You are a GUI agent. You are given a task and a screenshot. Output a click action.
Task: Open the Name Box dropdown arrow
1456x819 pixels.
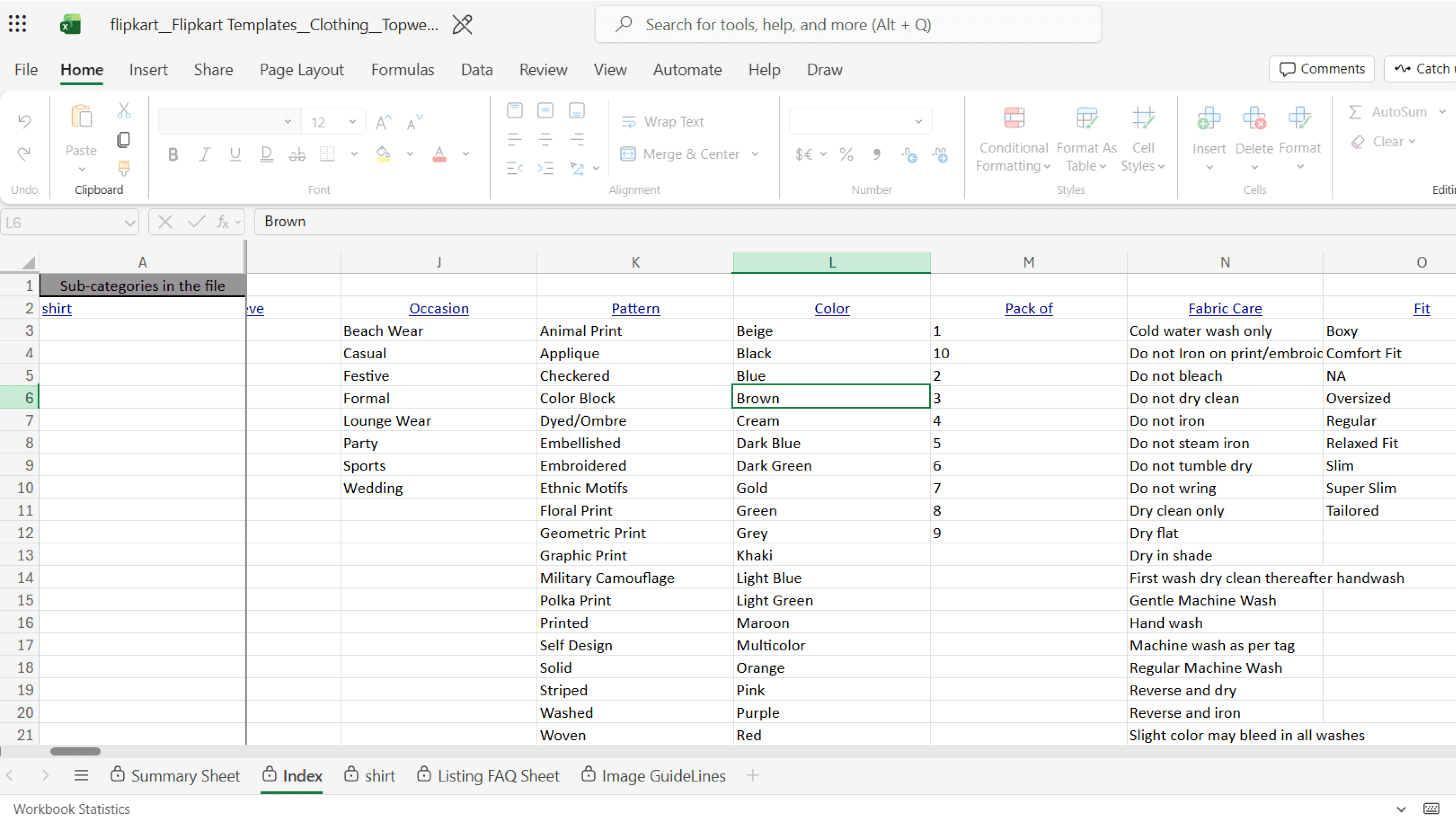point(129,223)
